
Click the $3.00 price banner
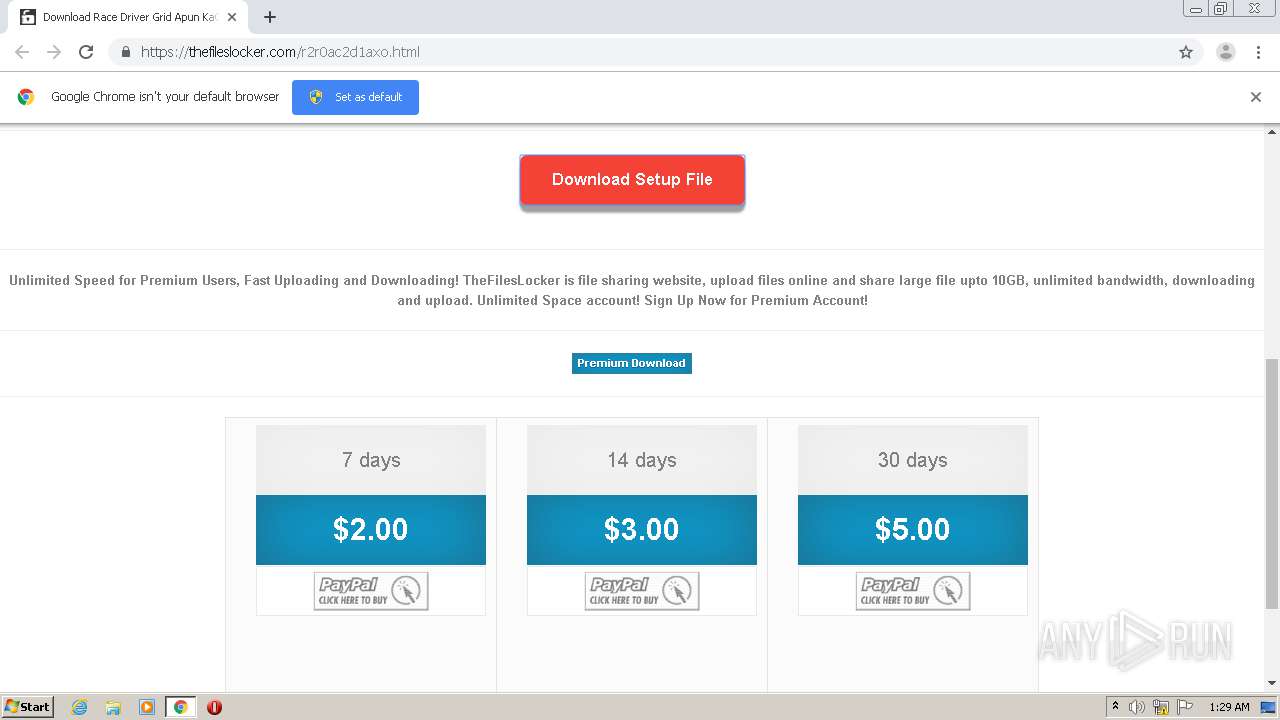pos(642,530)
